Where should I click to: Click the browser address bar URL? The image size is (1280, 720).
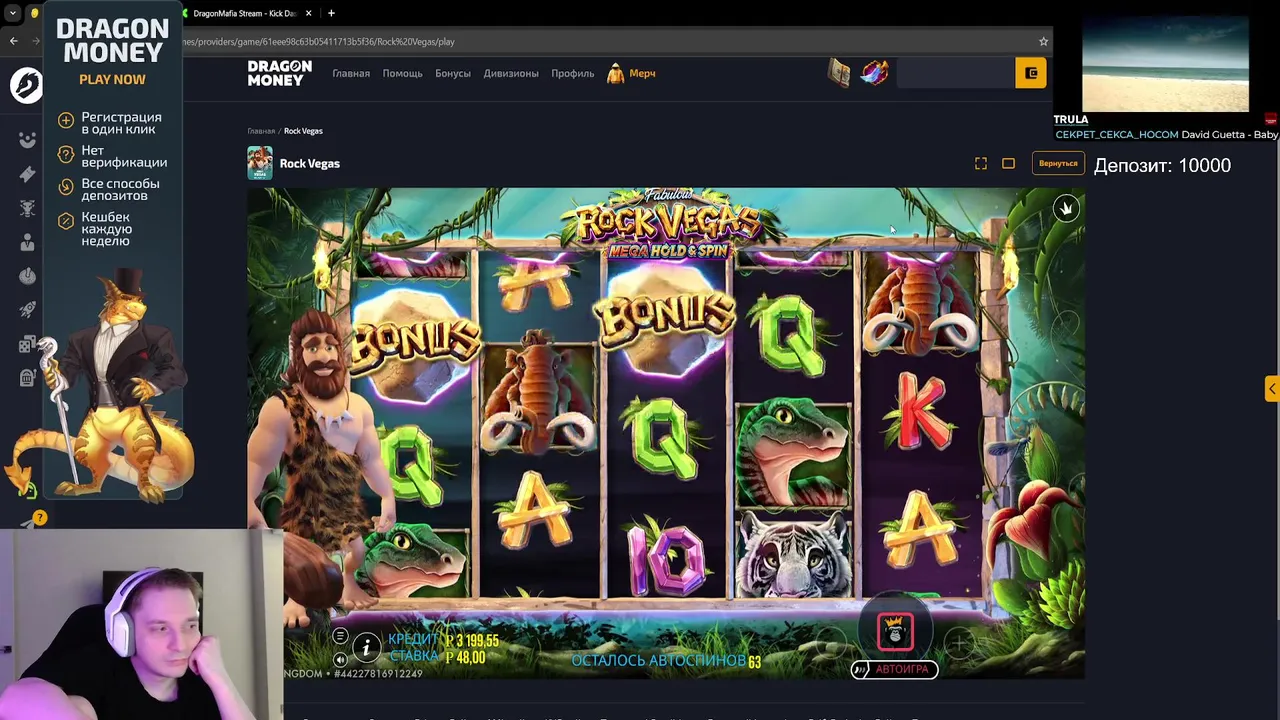[x=320, y=42]
